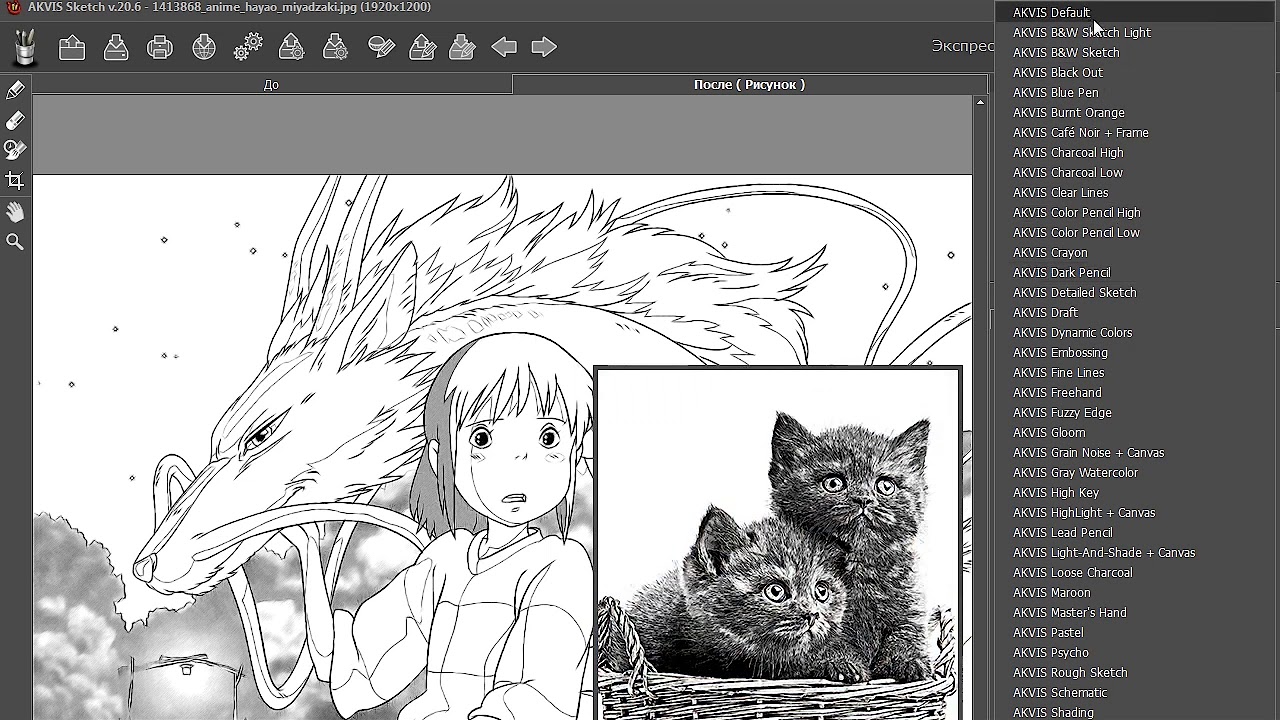Image resolution: width=1280 pixels, height=720 pixels.
Task: Click the globe publish icon
Action: tap(204, 47)
